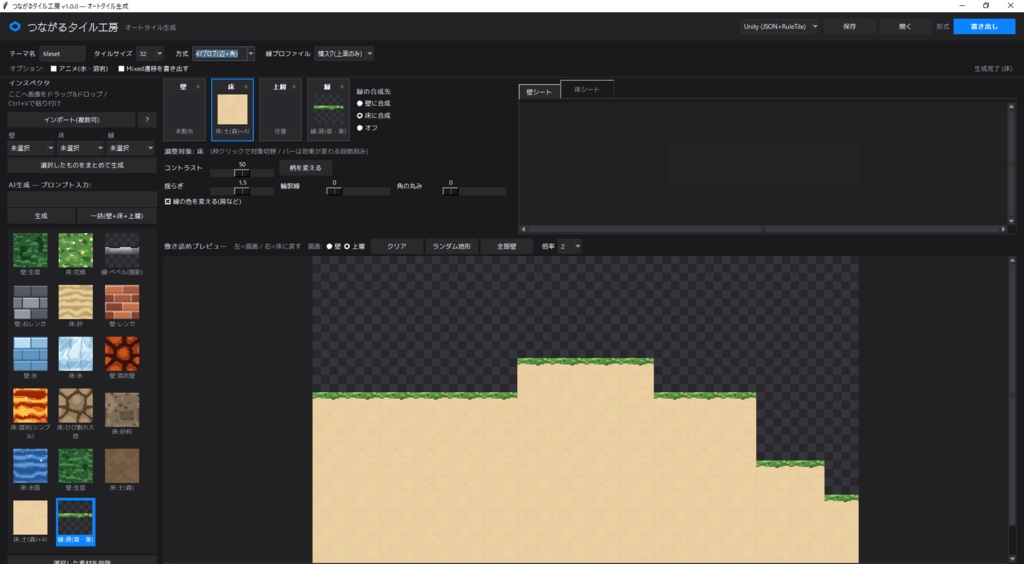Click the コントラスト slider handle
This screenshot has width=1024, height=564.
point(242,173)
